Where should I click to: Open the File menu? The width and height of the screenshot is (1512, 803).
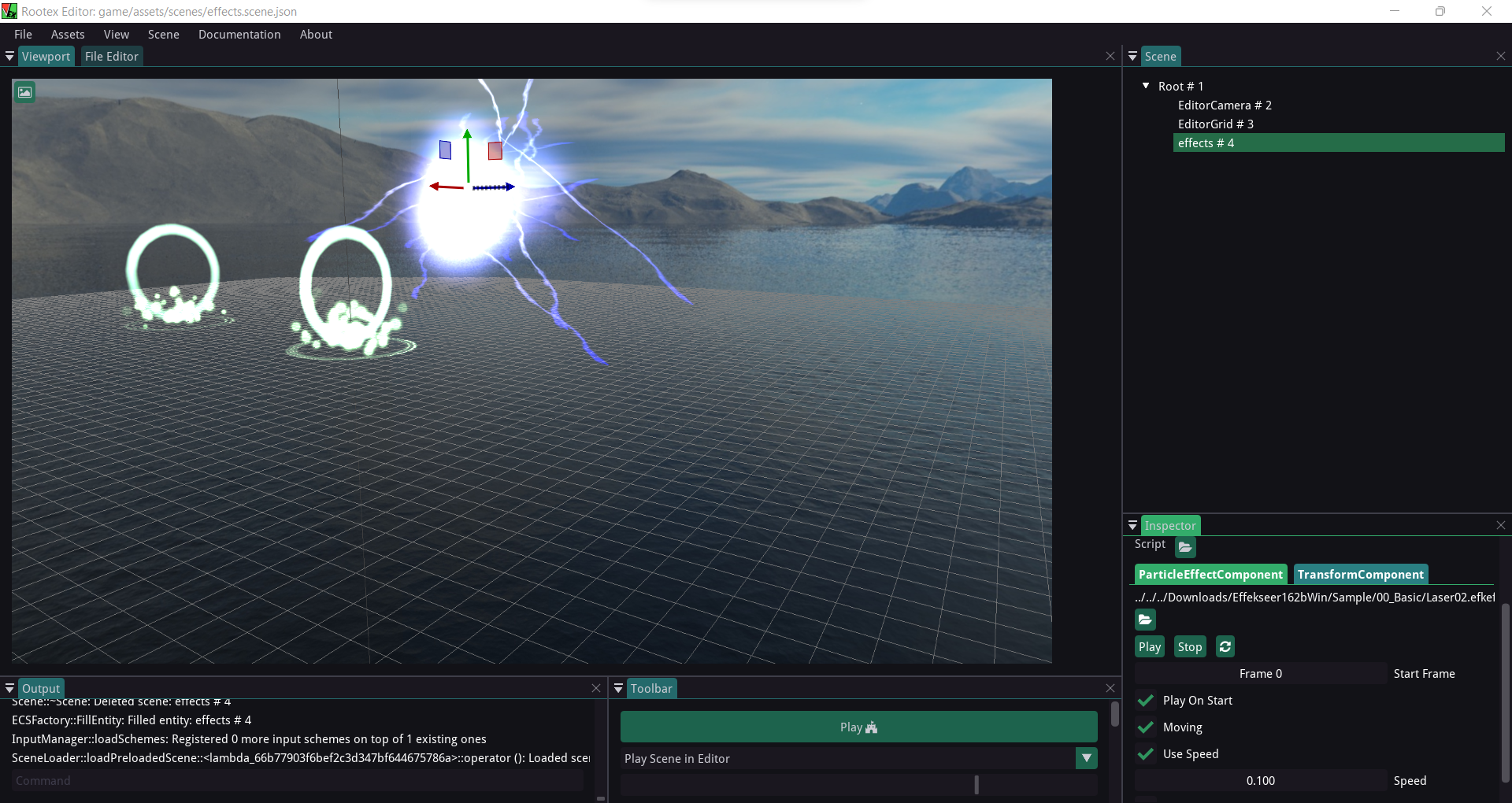(23, 34)
